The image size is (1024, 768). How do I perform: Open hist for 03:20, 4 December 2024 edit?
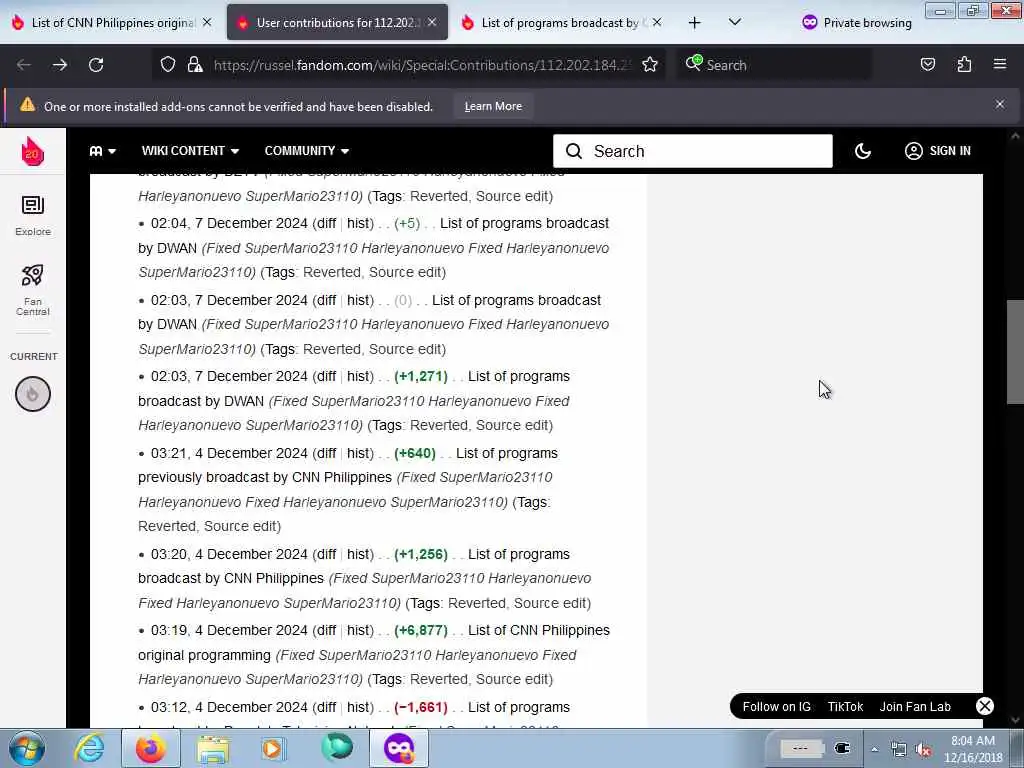coord(358,554)
